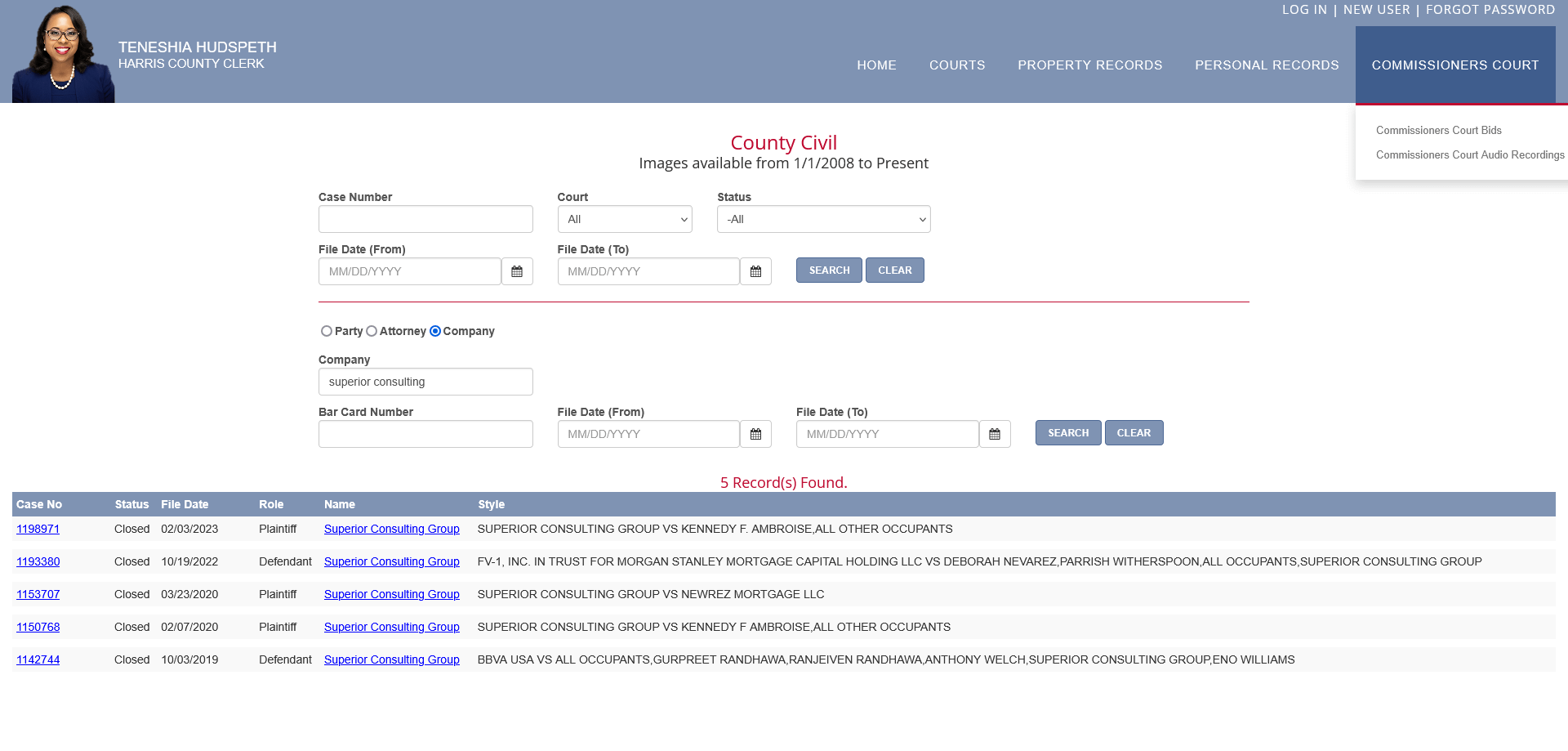Focus top File Date (To) field
Screen dimensions: 1568x751
pos(648,271)
